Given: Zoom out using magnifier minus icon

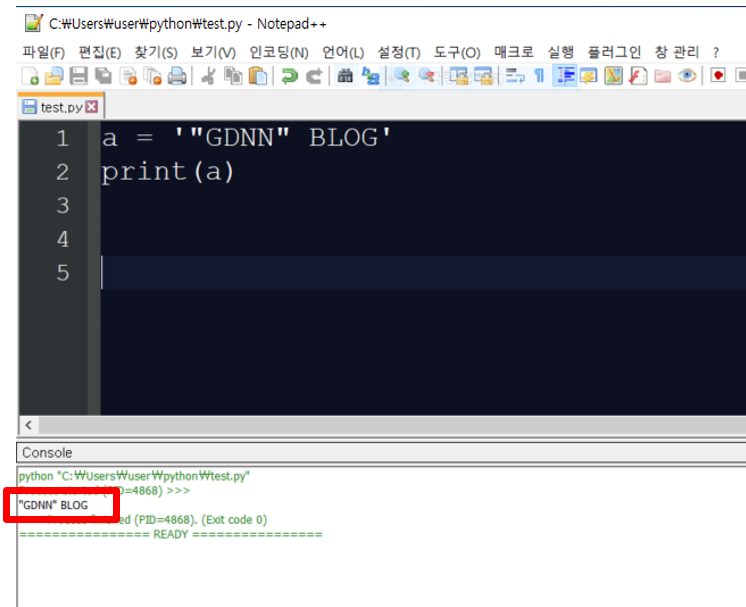Looking at the screenshot, I should point(426,76).
